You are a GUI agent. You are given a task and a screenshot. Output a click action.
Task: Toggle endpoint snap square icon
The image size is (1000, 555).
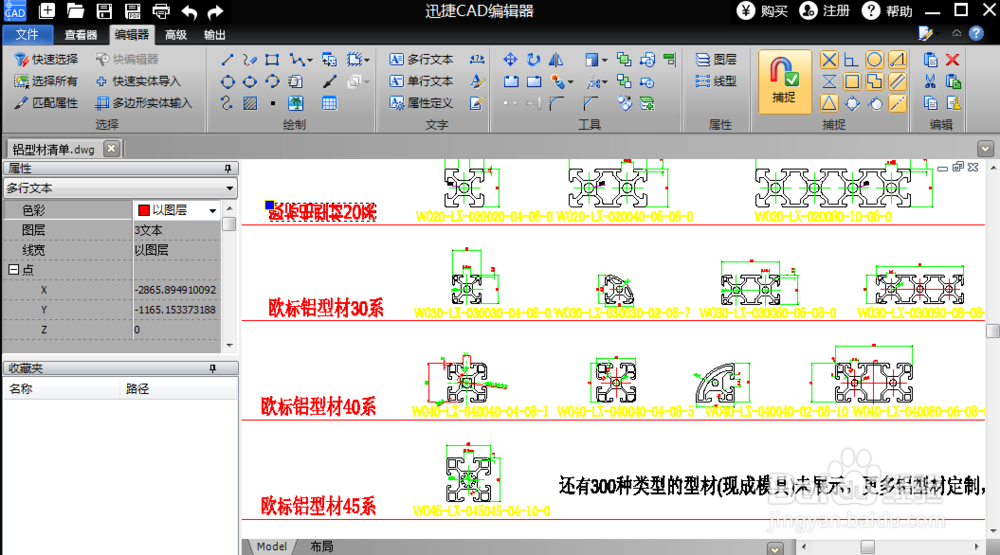pos(851,82)
